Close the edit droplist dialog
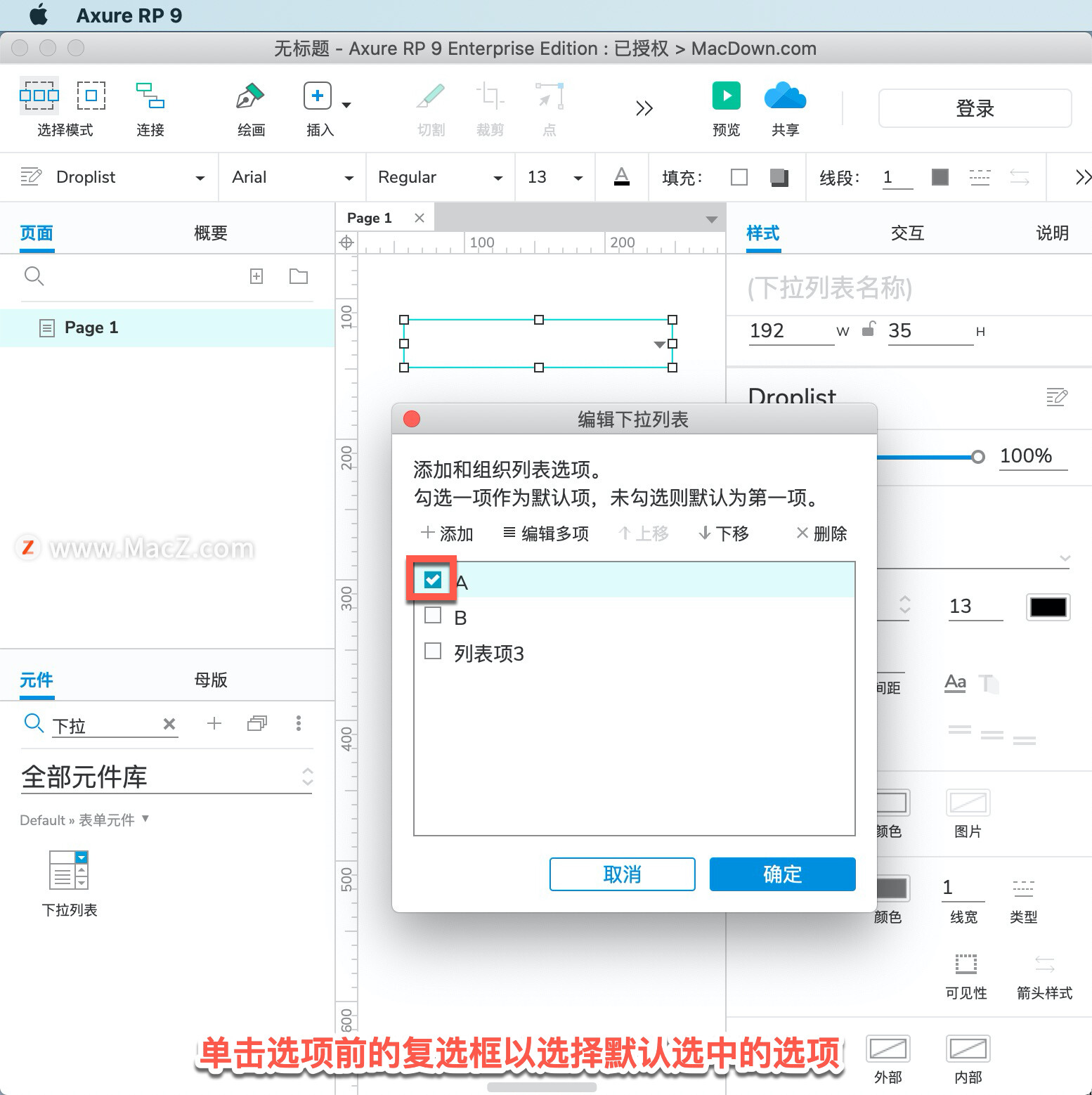The image size is (1092, 1095). 412,419
